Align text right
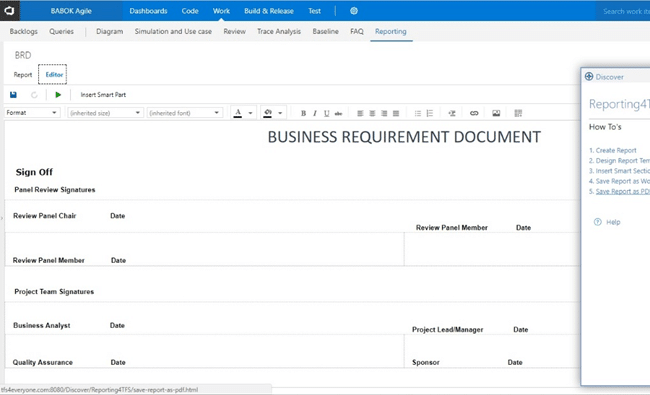This screenshot has height=395, width=650. (x=384, y=113)
